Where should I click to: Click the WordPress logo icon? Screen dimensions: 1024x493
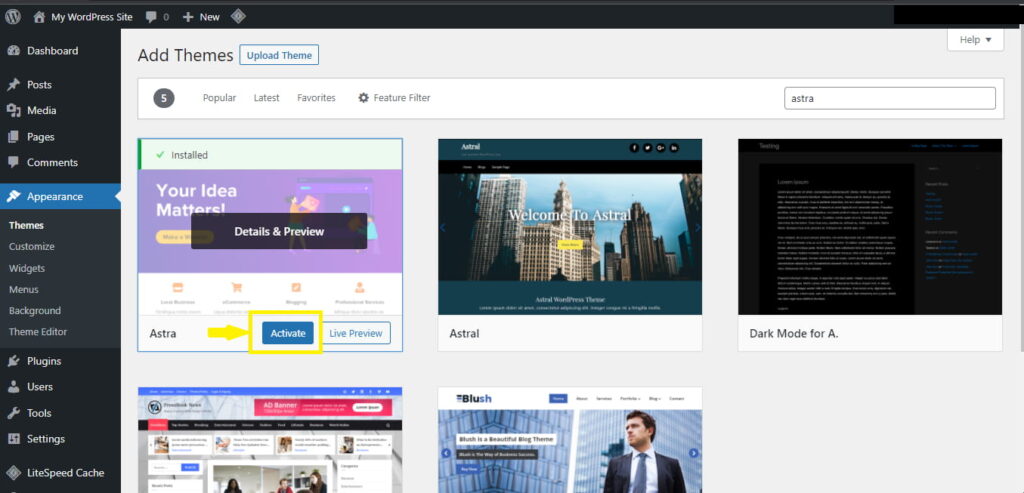click(13, 16)
